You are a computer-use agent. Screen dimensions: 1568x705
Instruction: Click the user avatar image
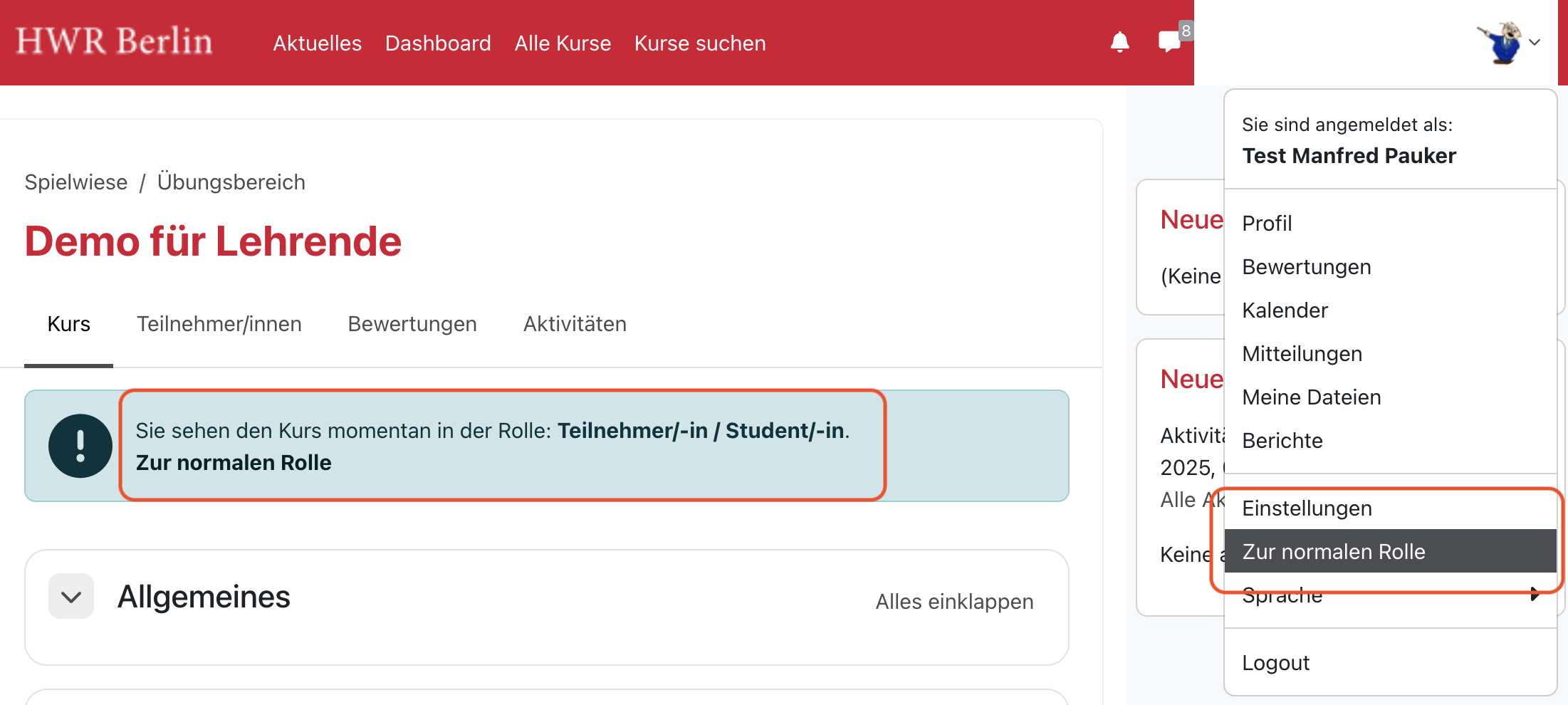1504,43
